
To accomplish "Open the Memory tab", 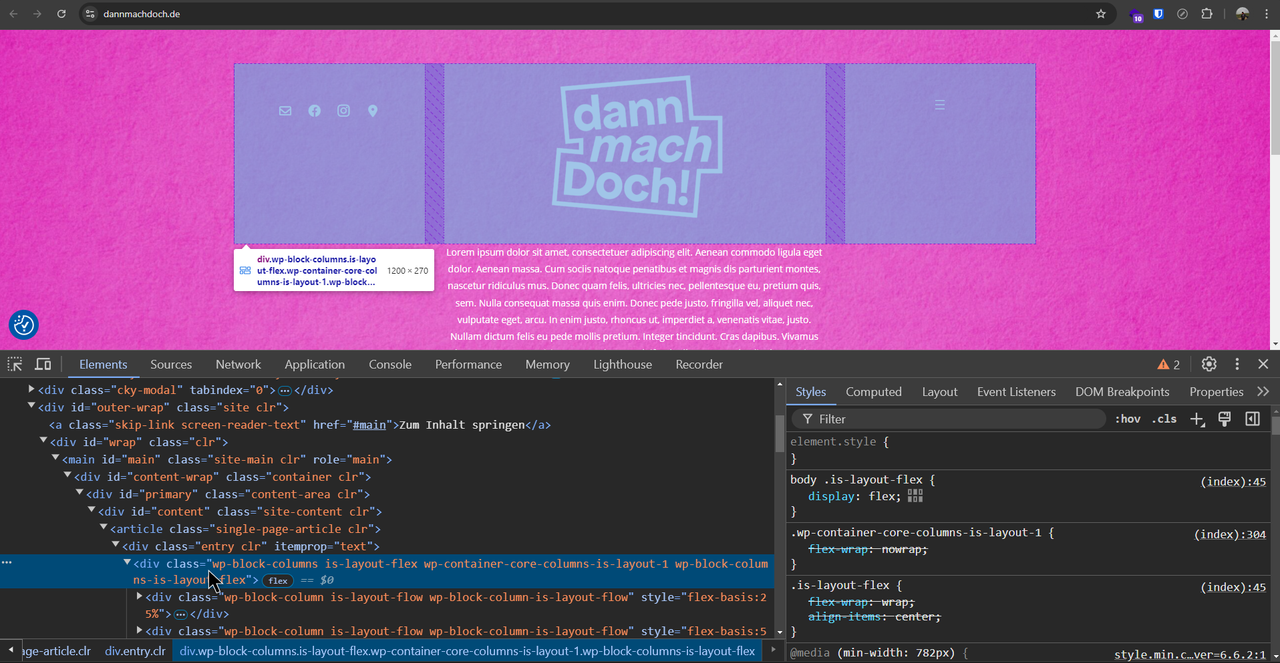I will tap(547, 364).
